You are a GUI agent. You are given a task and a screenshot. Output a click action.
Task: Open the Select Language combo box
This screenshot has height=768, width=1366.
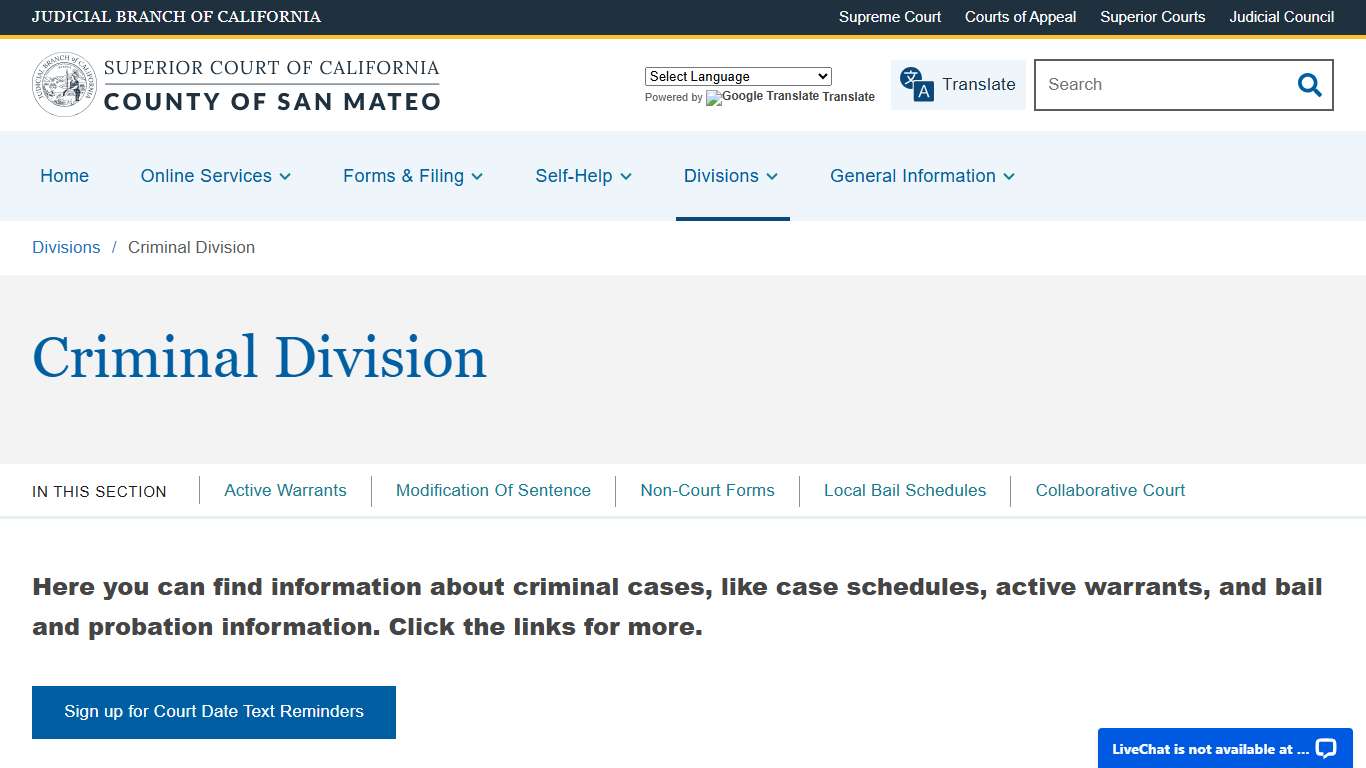point(737,76)
